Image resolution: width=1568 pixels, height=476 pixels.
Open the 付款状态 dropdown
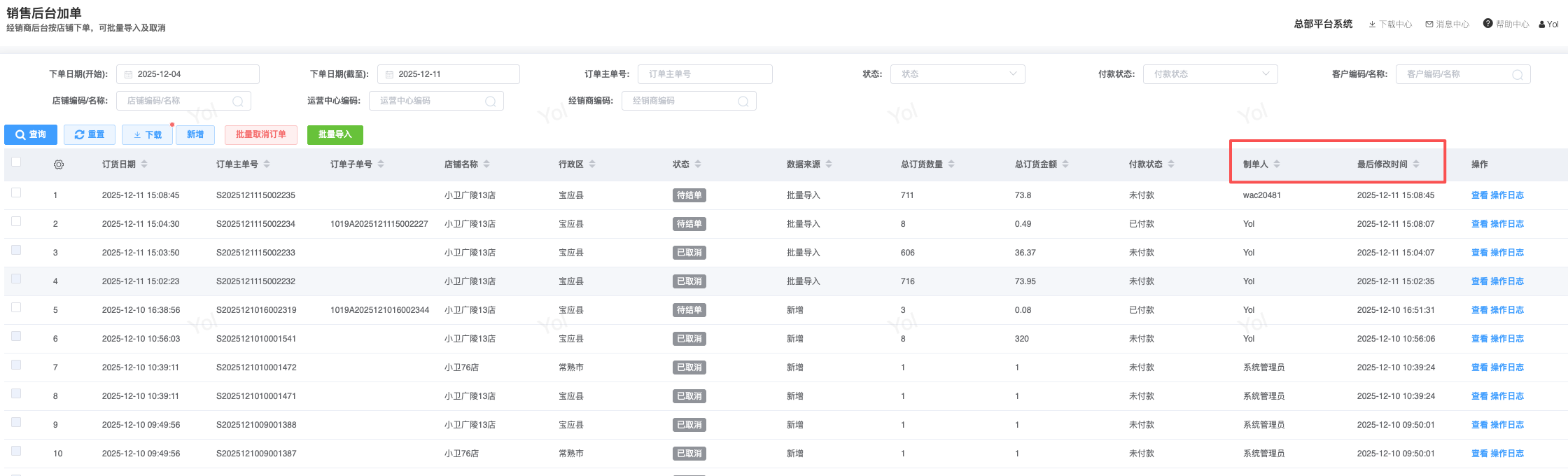click(x=1210, y=74)
